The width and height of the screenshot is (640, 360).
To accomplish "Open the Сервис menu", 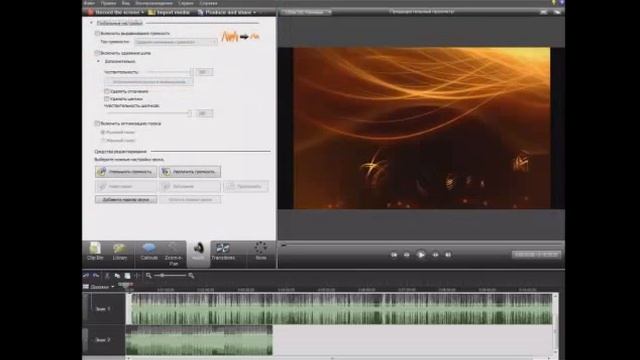I will click(x=186, y=3).
